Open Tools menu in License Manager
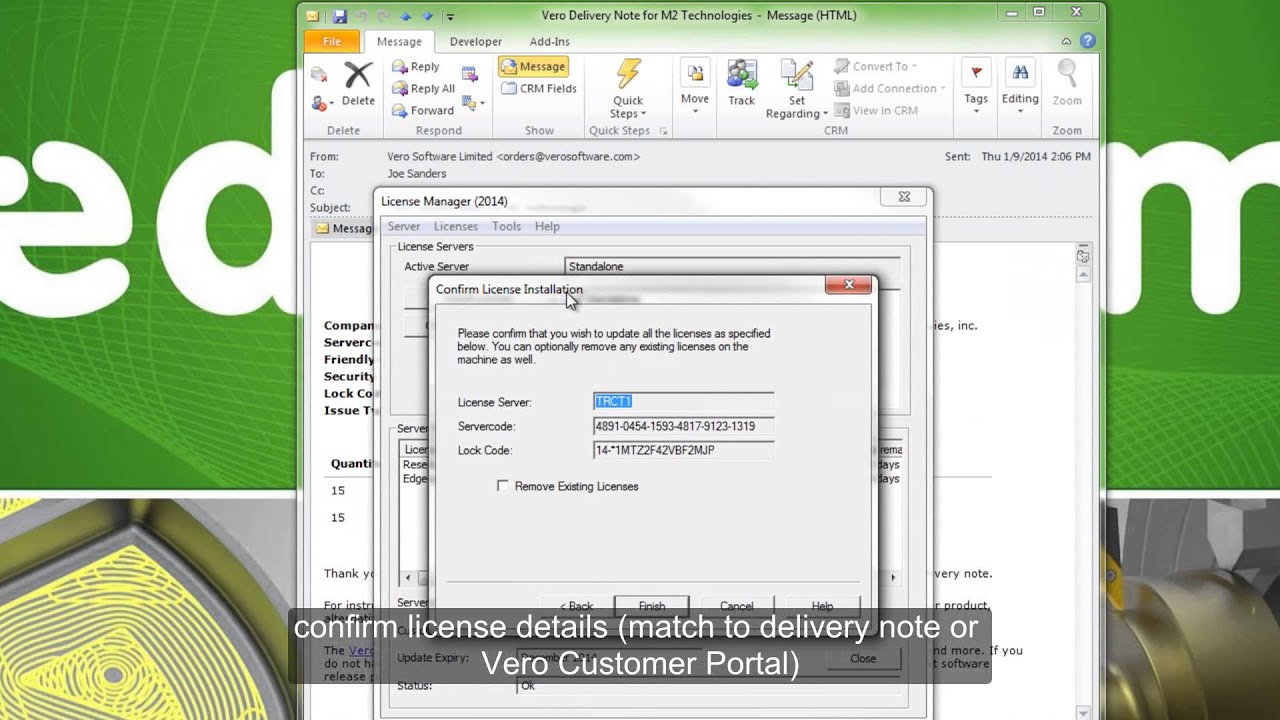Viewport: 1280px width, 720px height. point(506,227)
